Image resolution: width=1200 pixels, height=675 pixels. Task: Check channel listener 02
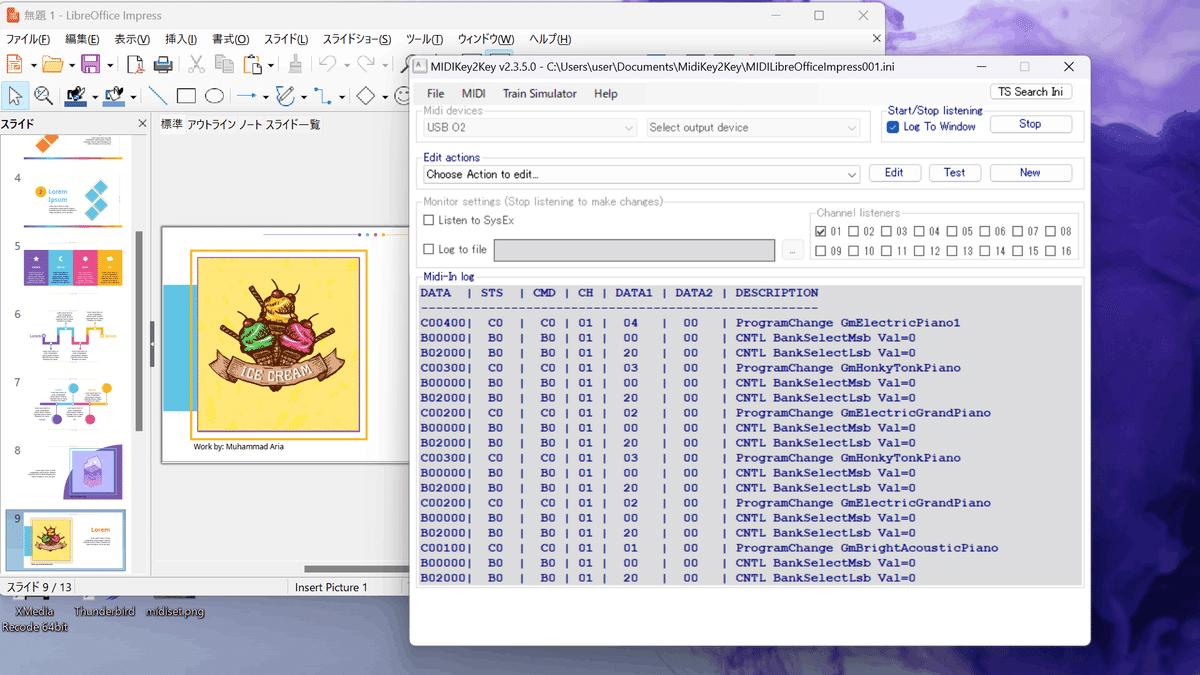coord(854,232)
